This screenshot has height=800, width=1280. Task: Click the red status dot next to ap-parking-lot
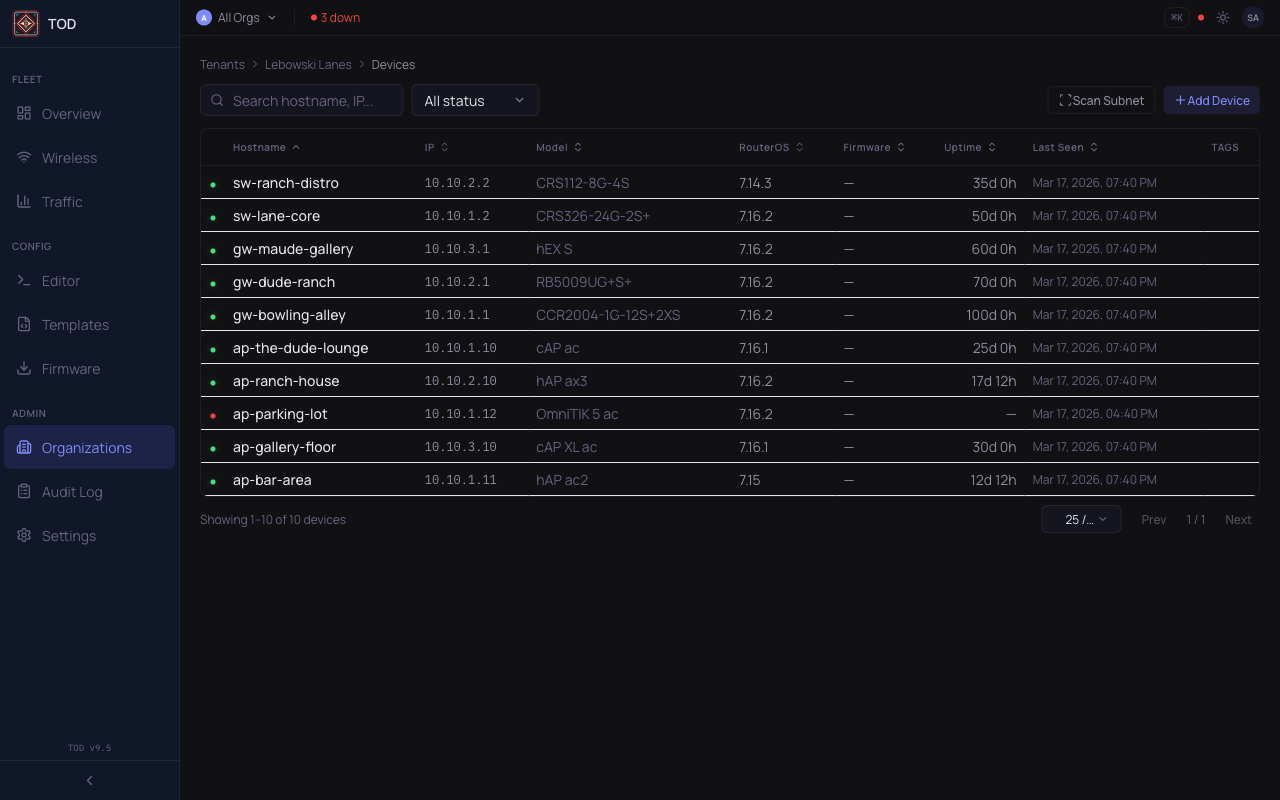[x=213, y=414]
